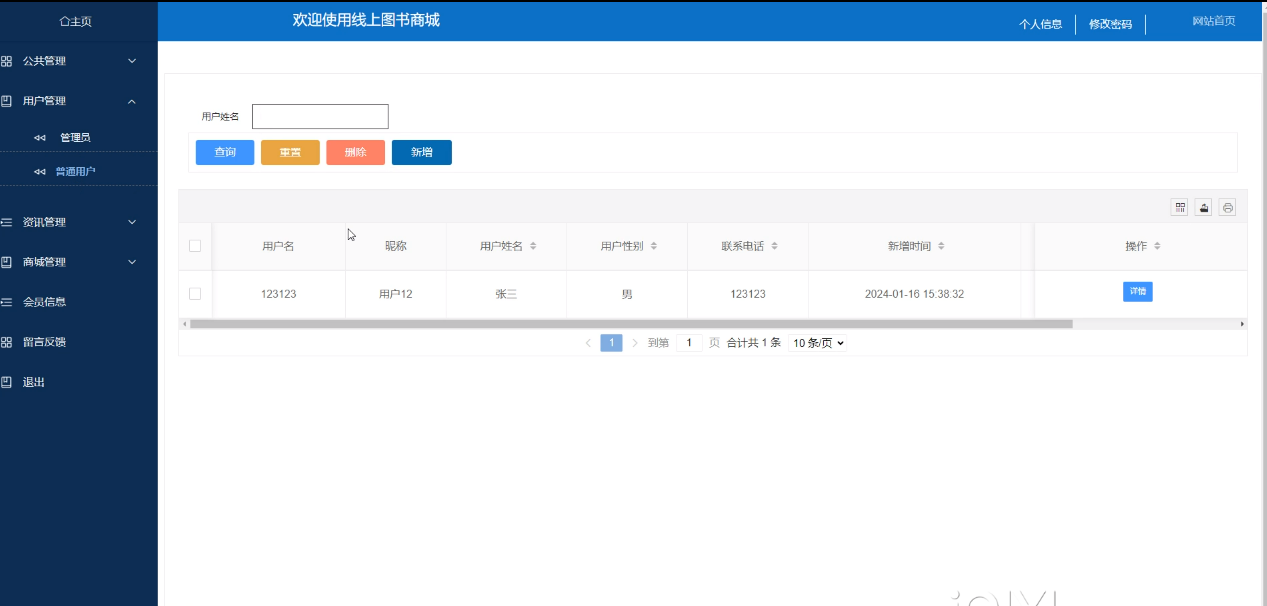Click the print table icon

pos(1228,207)
